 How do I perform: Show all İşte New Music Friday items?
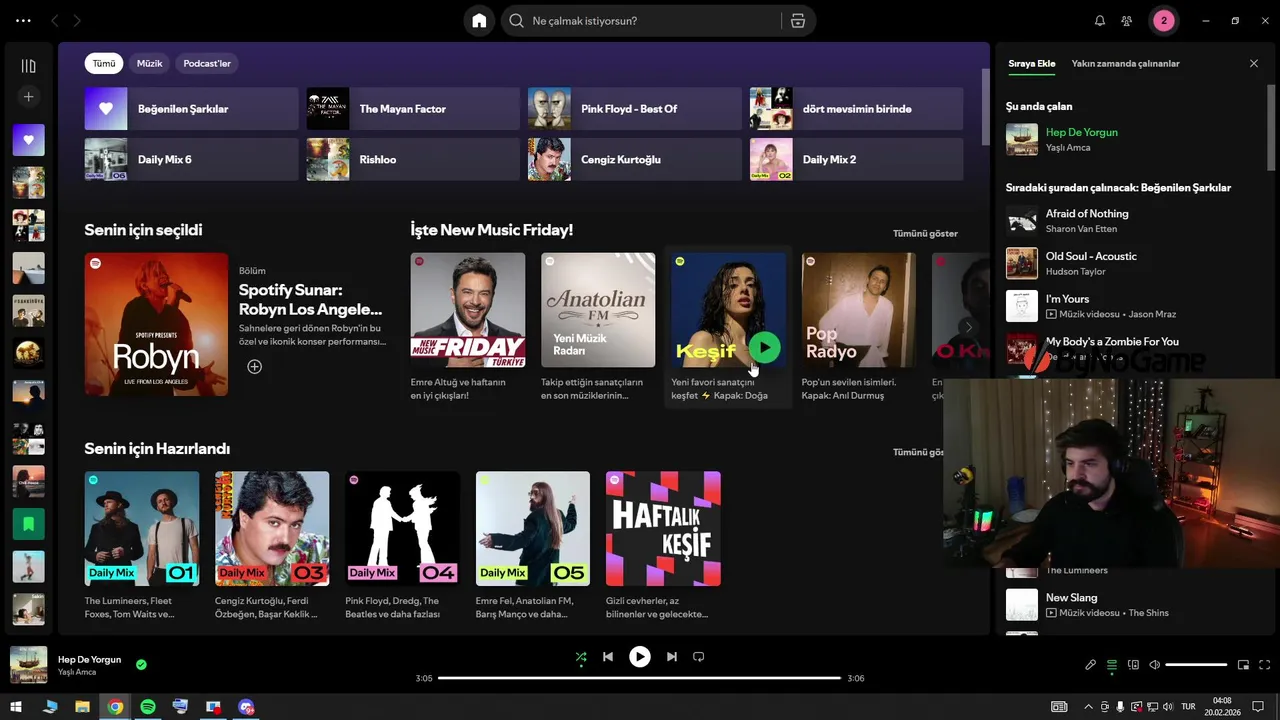click(925, 233)
